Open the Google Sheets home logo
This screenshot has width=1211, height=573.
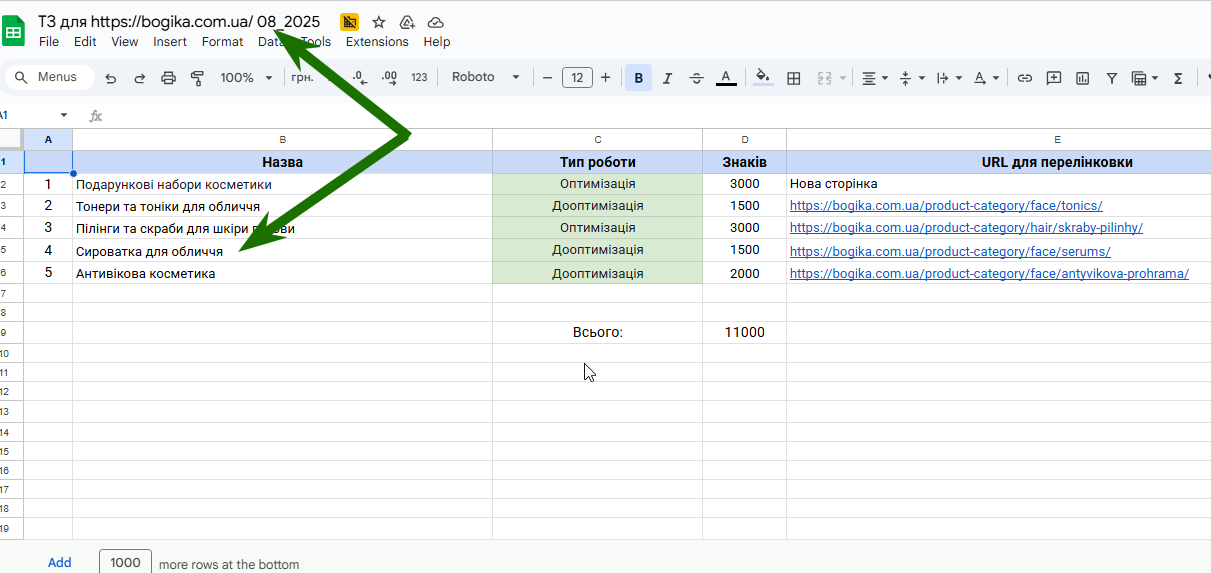pos(14,31)
